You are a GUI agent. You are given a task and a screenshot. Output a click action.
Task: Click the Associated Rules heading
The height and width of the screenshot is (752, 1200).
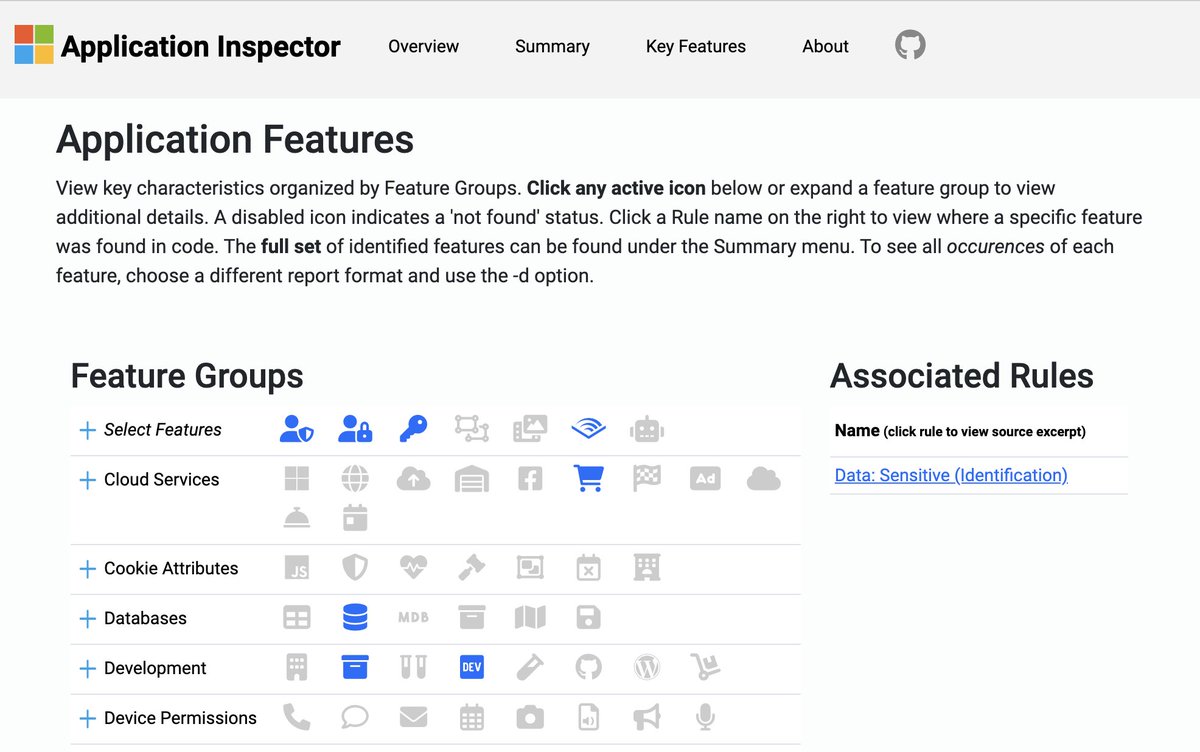[962, 376]
